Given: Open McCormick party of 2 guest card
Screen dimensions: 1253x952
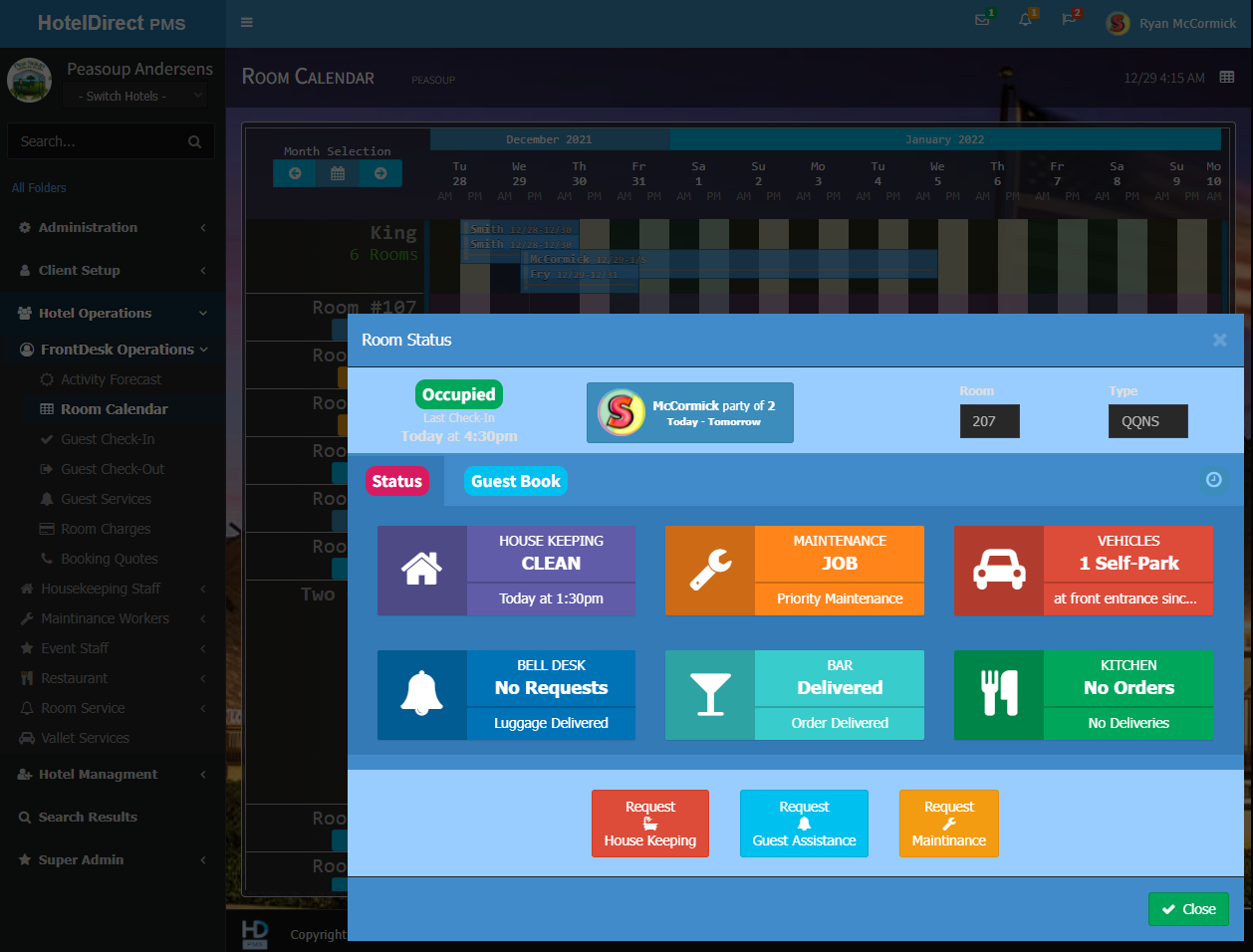Looking at the screenshot, I should coord(690,412).
